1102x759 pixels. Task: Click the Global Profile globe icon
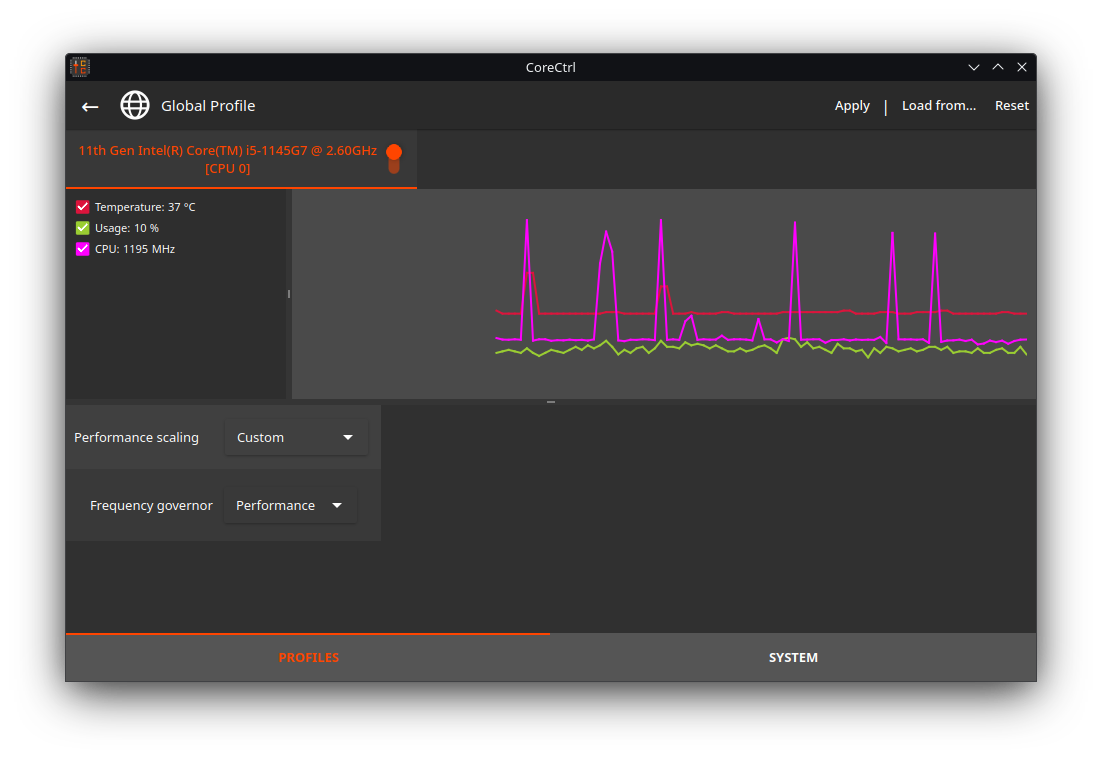pos(135,106)
